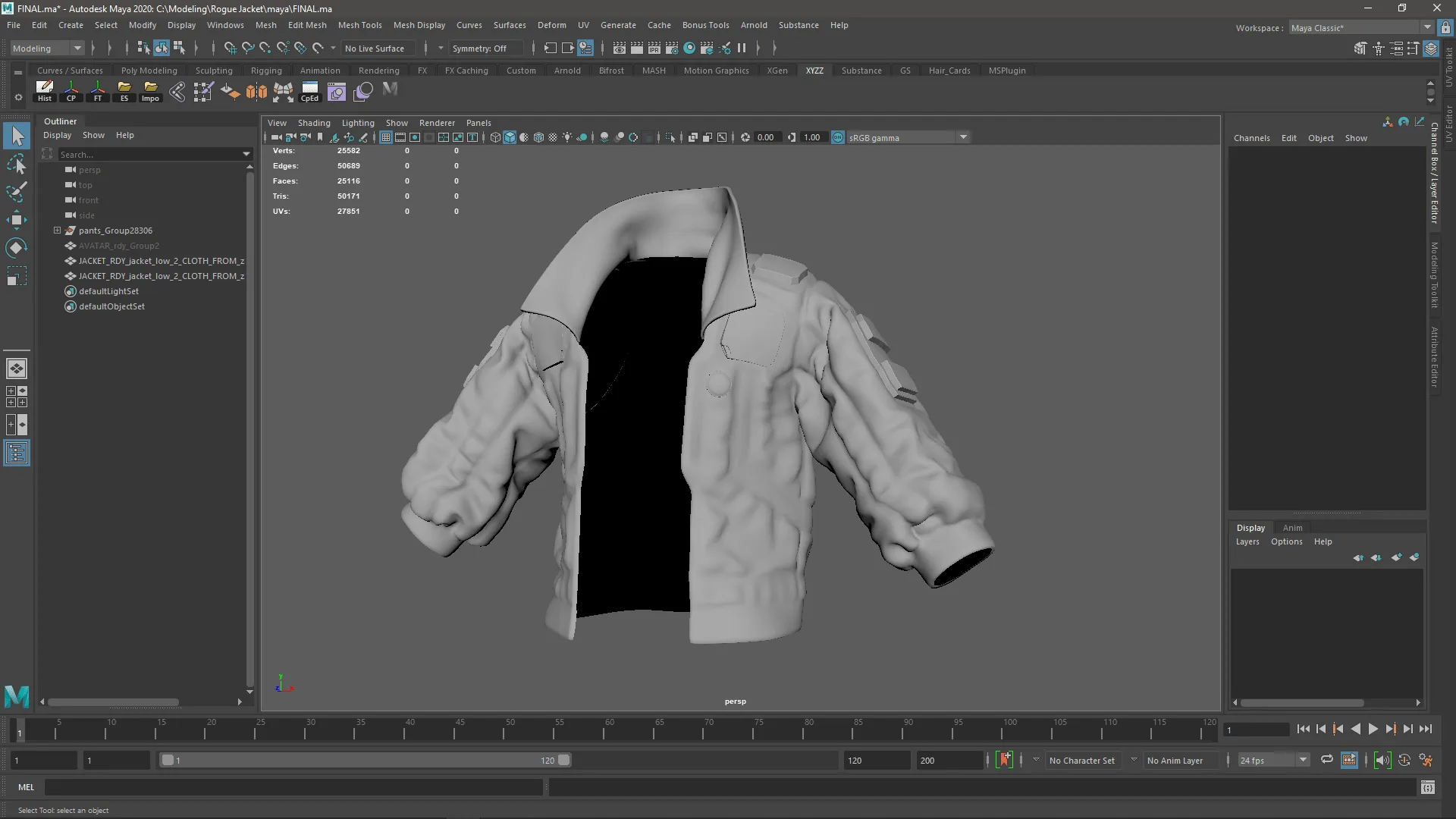Image resolution: width=1456 pixels, height=819 pixels.
Task: Open the render settings icon in status line
Action: coord(673,48)
